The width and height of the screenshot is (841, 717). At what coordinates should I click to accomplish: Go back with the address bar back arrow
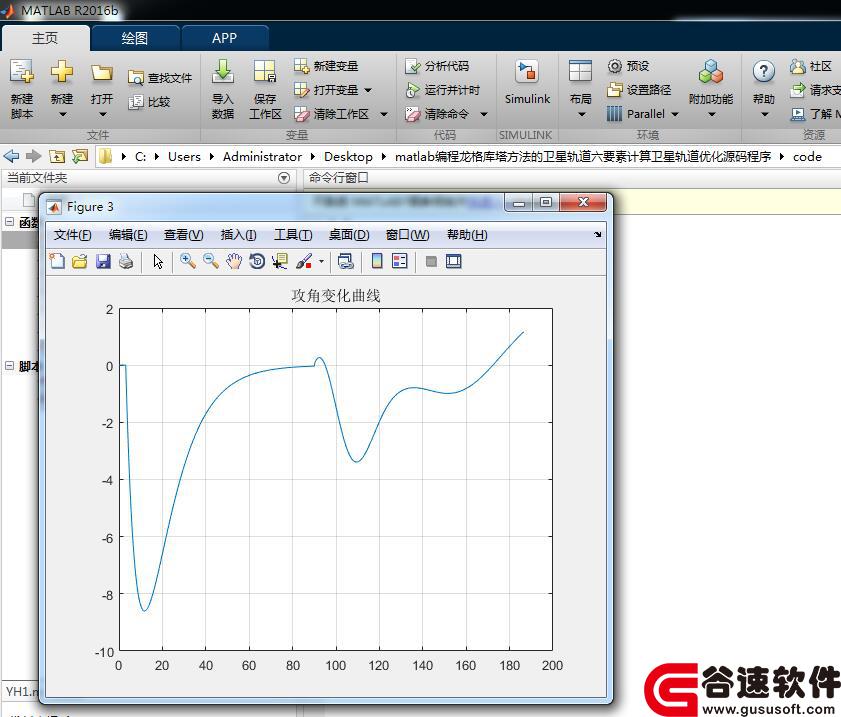tap(11, 156)
